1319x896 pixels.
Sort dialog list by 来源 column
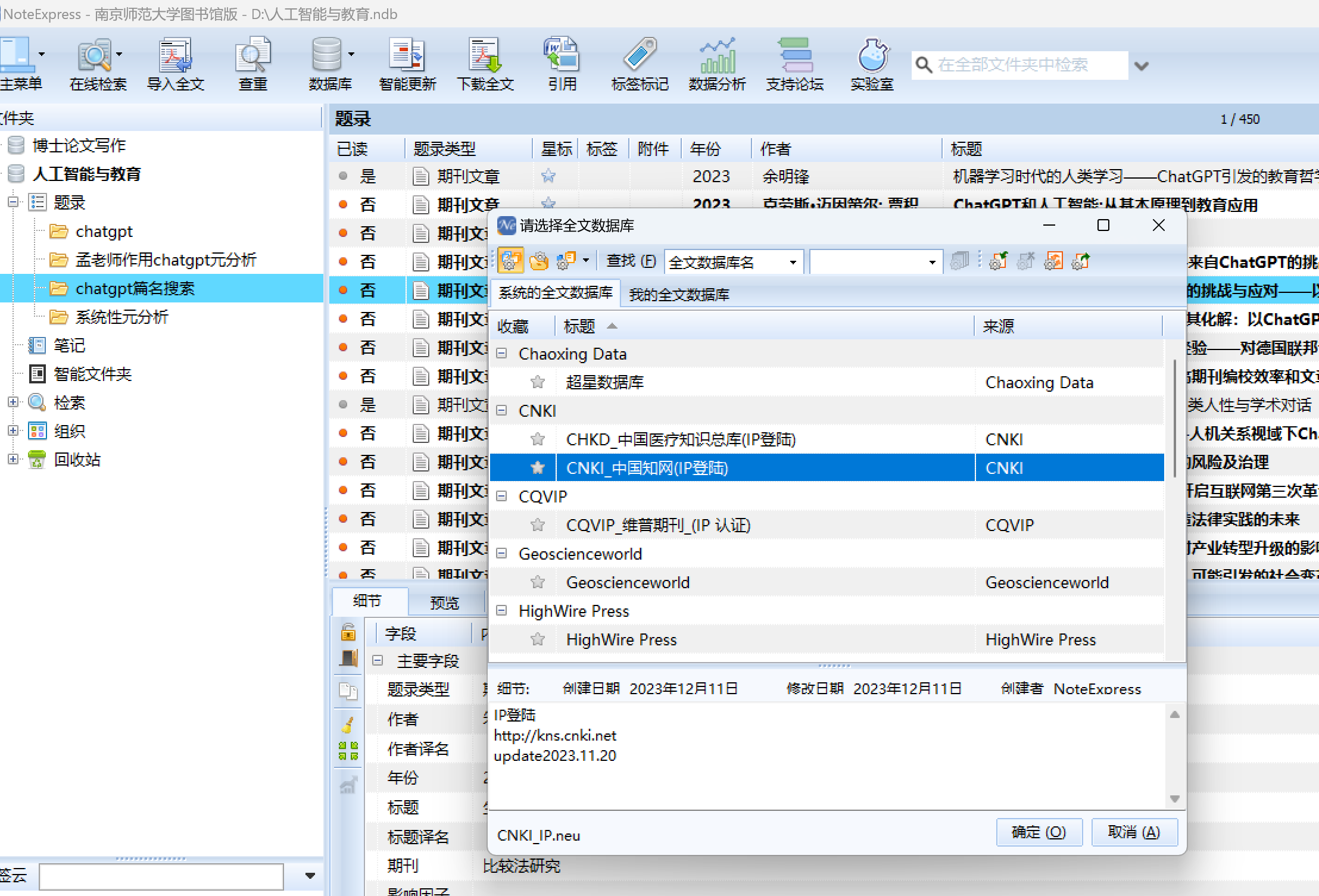coord(1068,326)
